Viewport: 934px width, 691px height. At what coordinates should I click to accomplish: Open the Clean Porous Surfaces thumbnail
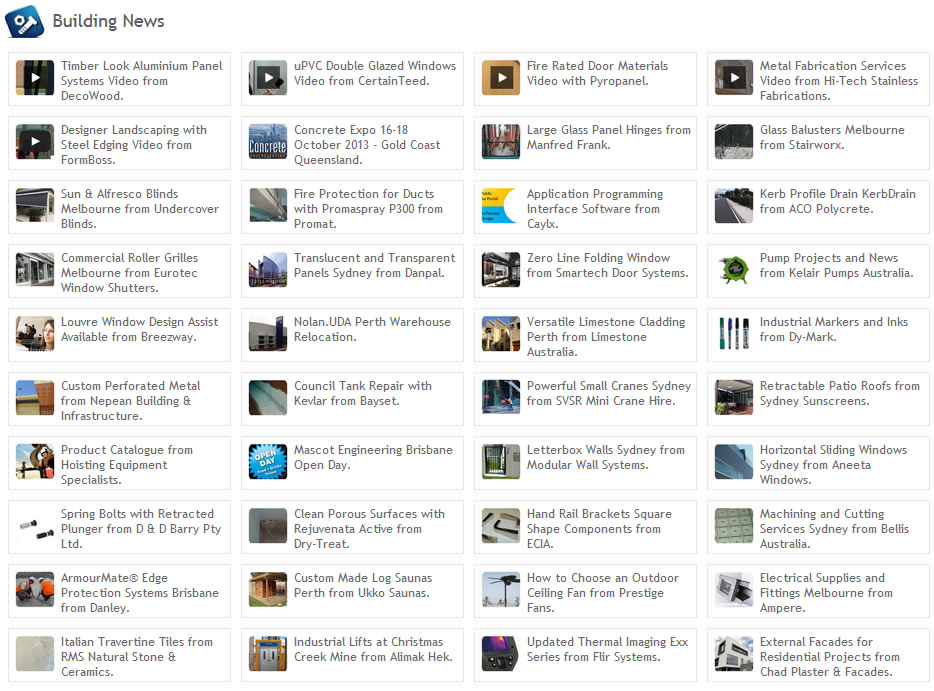pos(268,526)
